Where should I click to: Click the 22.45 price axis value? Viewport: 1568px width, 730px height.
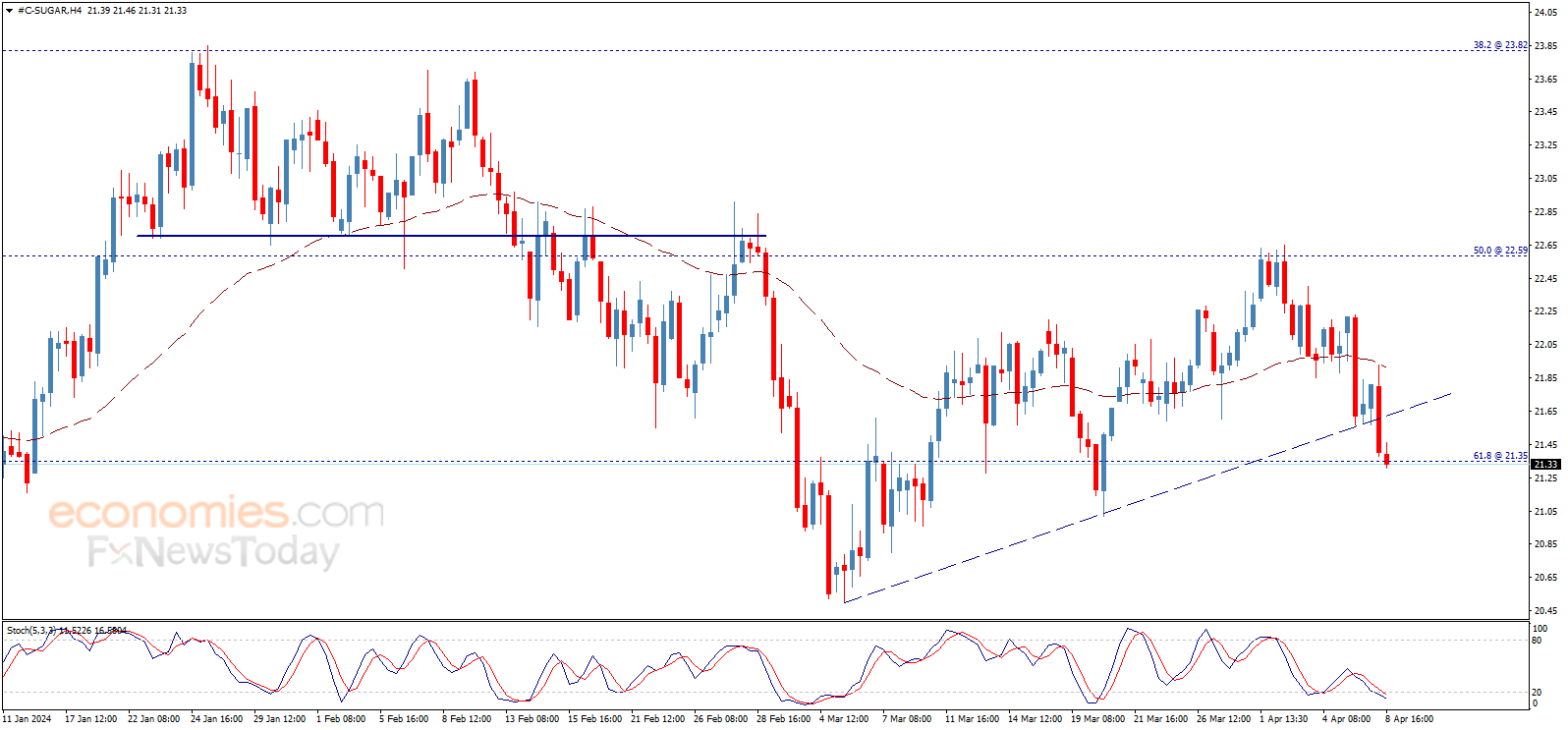(1545, 278)
